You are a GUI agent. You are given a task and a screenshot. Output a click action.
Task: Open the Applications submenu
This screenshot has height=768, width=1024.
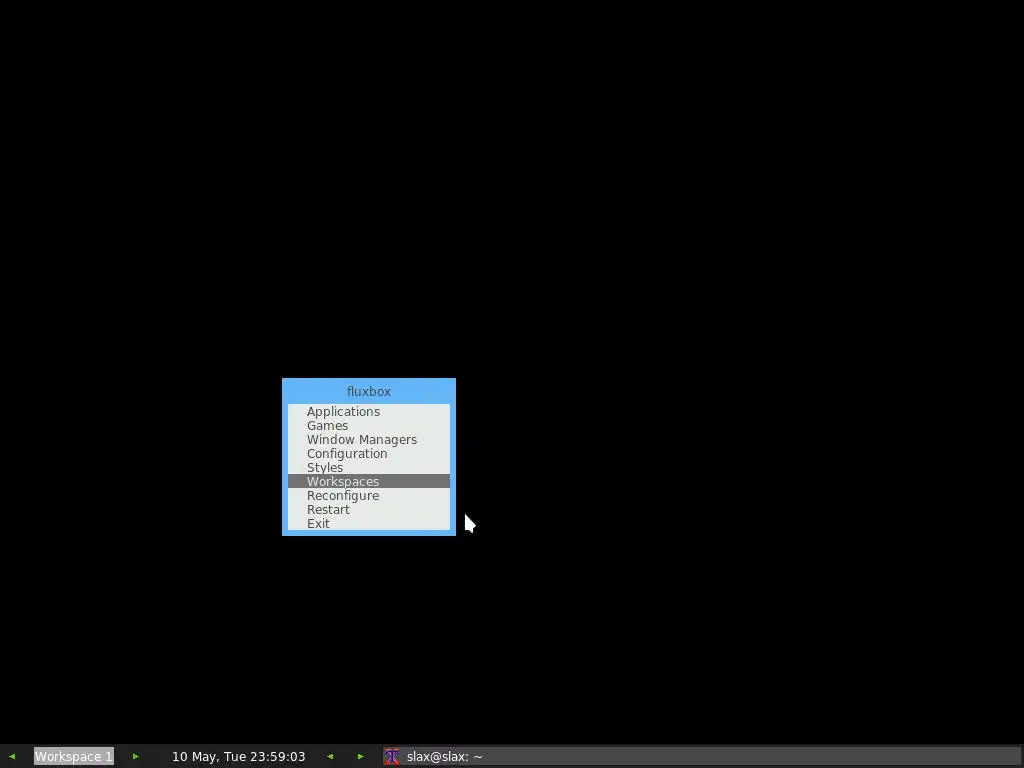pos(368,411)
